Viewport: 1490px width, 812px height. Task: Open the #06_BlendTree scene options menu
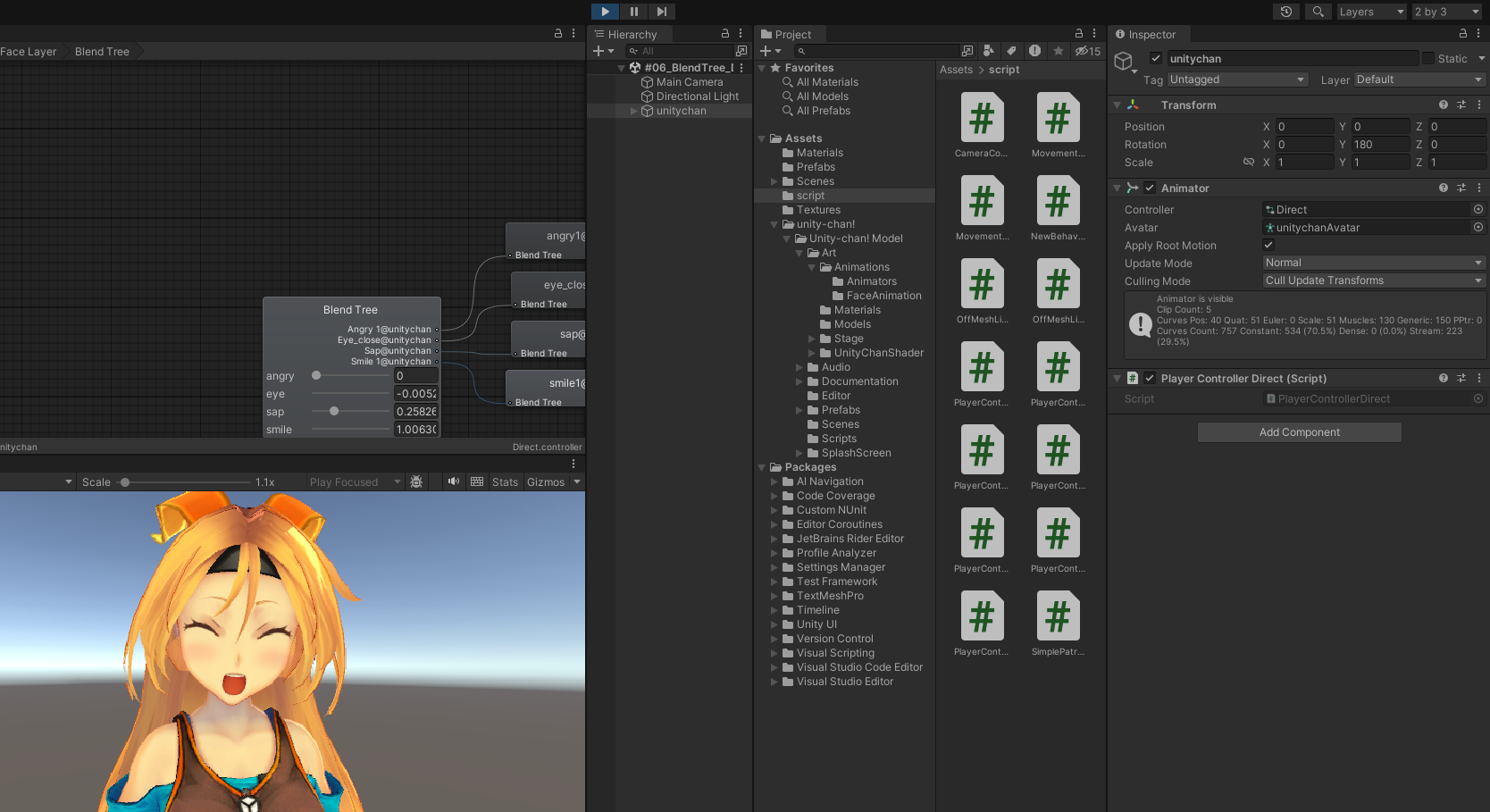[741, 68]
